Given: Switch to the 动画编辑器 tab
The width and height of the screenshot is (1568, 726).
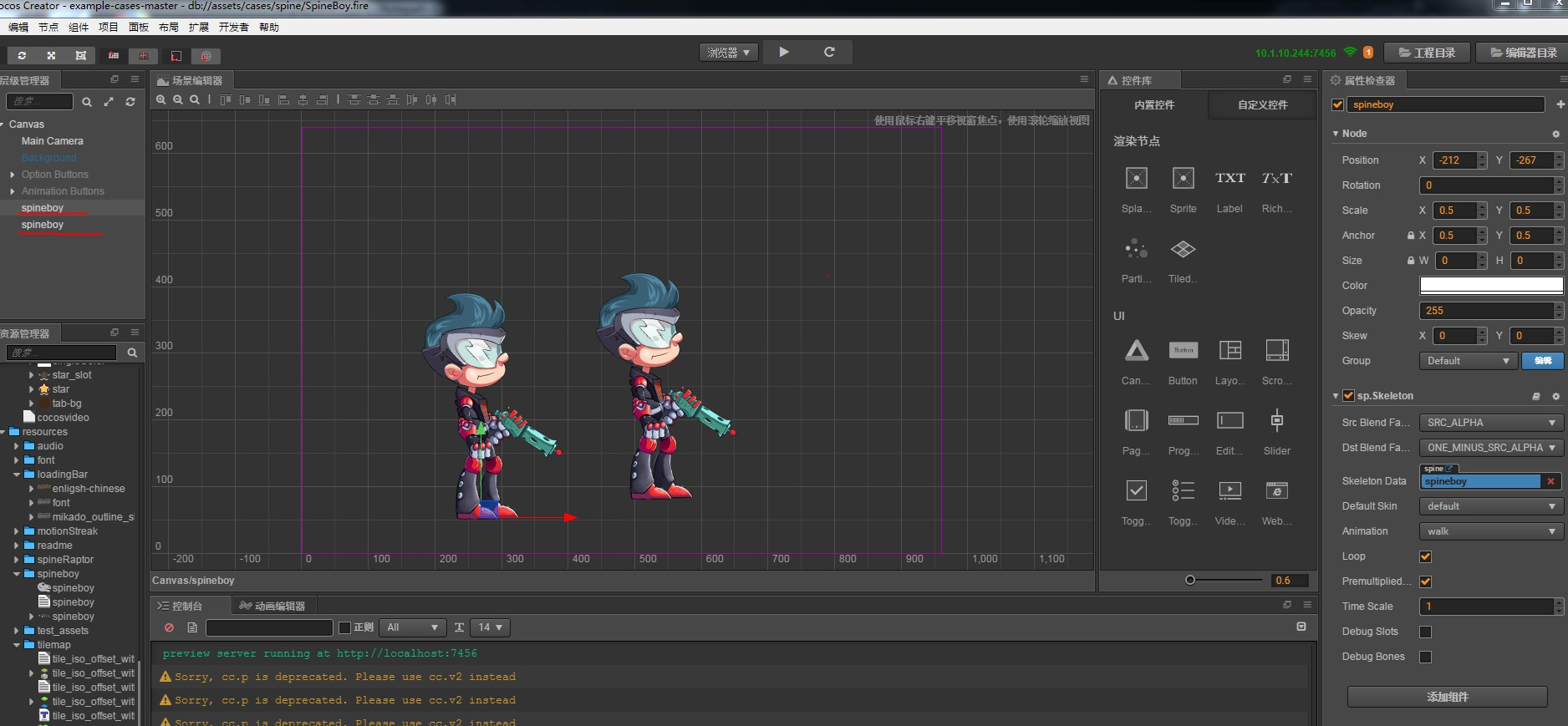Looking at the screenshot, I should (272, 606).
